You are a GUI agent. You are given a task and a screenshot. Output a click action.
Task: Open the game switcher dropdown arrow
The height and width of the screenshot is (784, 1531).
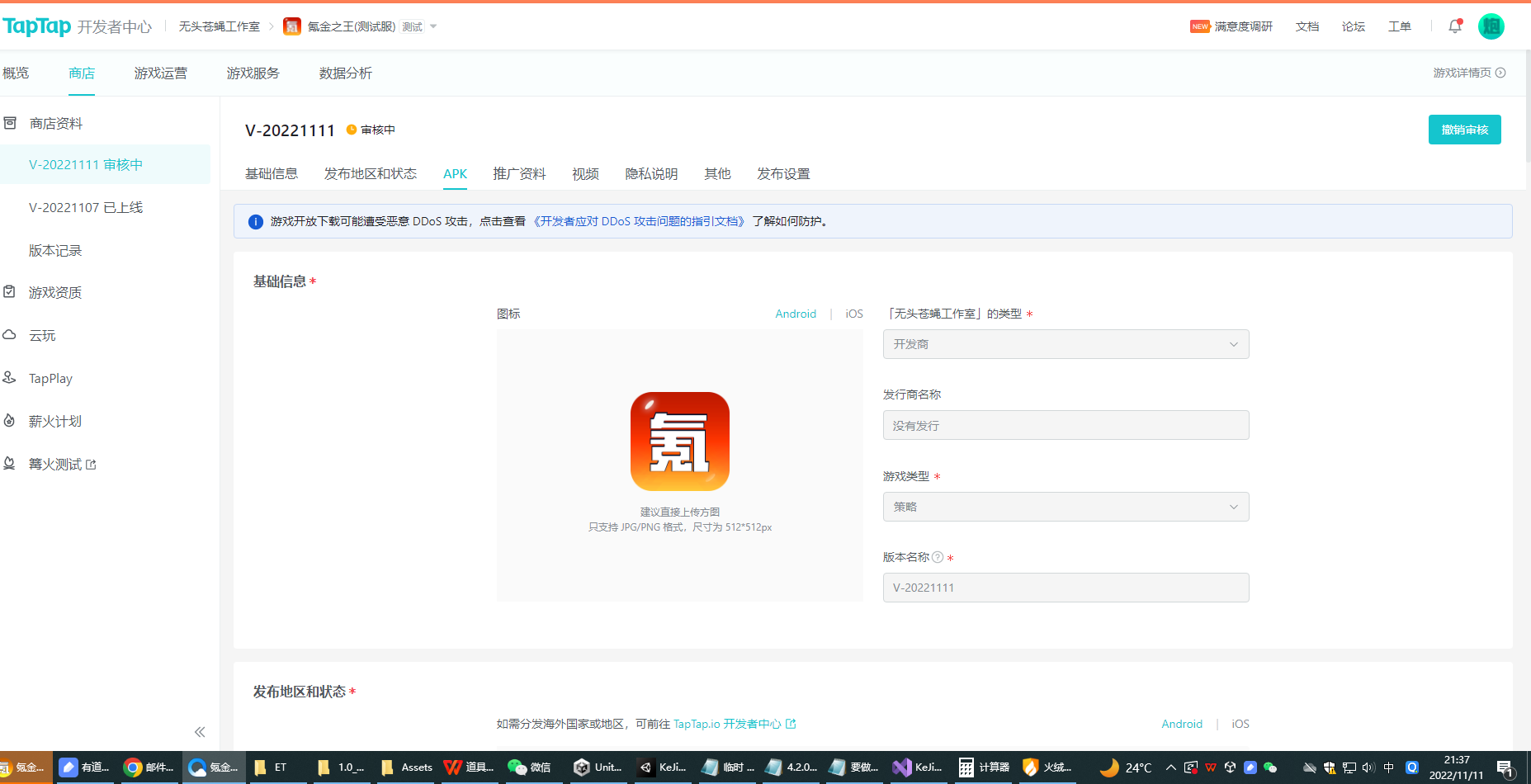pyautogui.click(x=433, y=26)
